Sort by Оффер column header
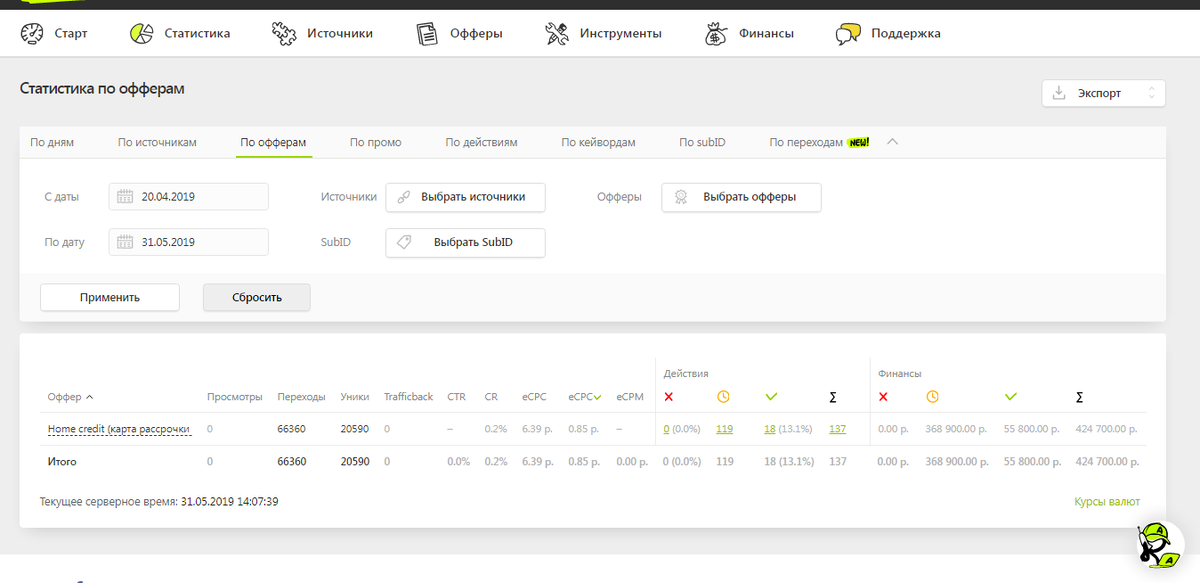The image size is (1200, 583). point(70,397)
